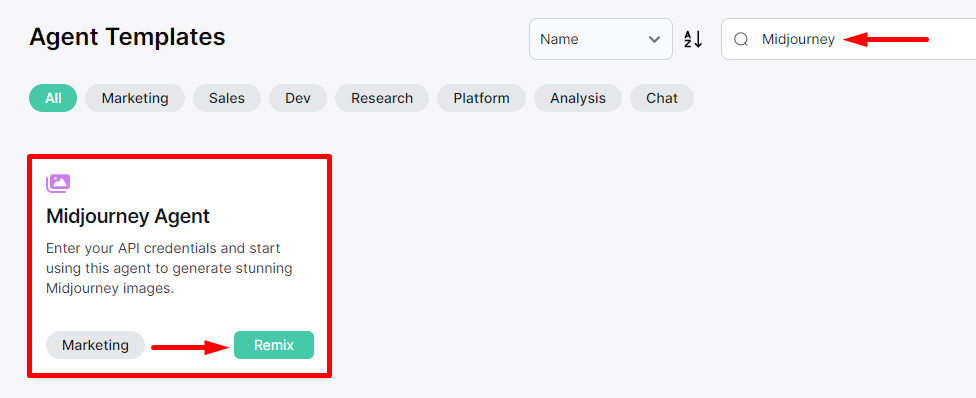Image resolution: width=976 pixels, height=398 pixels.
Task: Open the Midjourney Agent card title
Action: pos(128,217)
